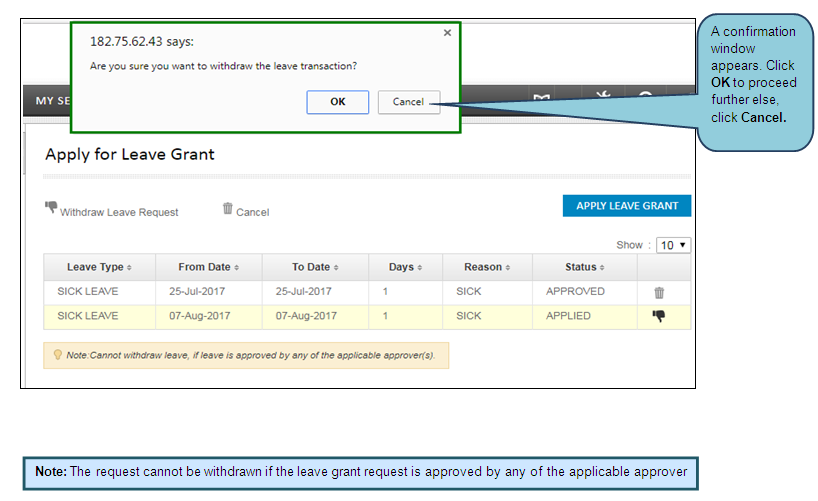Click the trash icon in the approved leave row

[659, 293]
